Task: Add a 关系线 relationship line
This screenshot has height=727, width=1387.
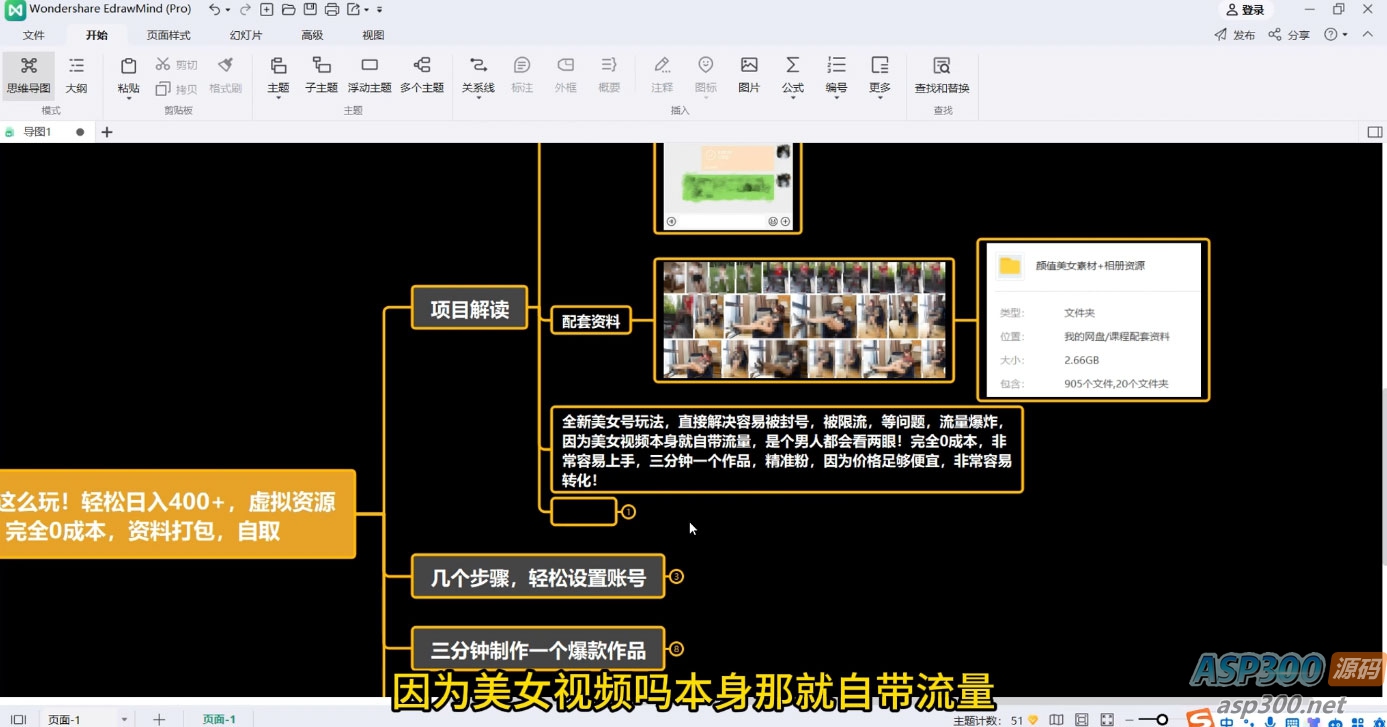Action: pos(478,75)
